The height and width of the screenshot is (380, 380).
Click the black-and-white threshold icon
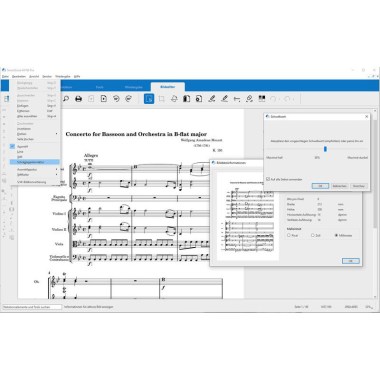[x=262, y=98]
